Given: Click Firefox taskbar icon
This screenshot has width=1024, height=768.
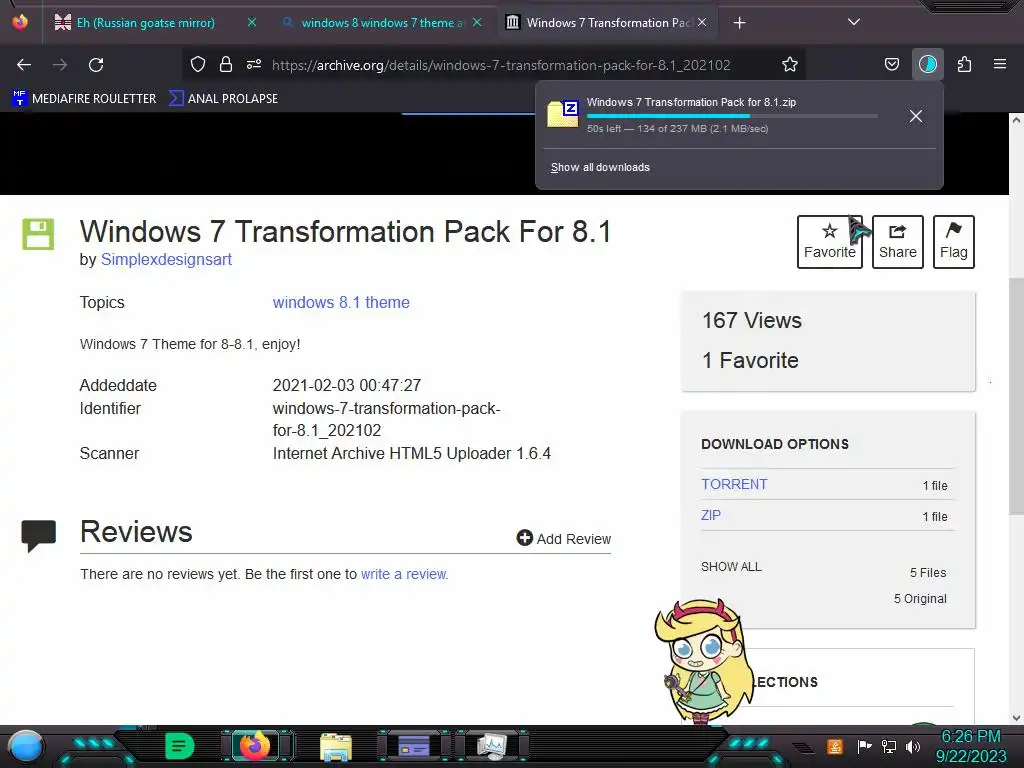Looking at the screenshot, I should pos(255,745).
